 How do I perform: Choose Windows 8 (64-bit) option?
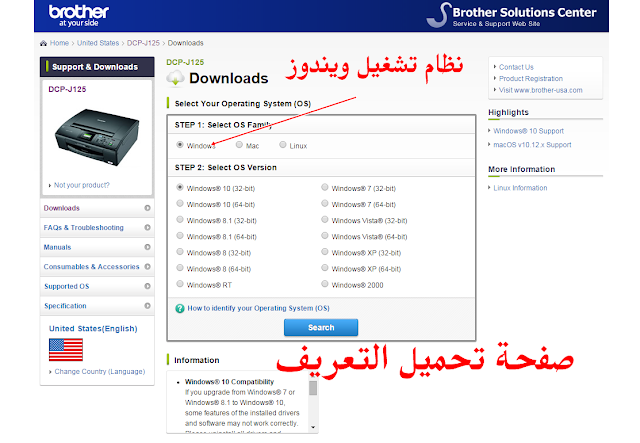(x=180, y=268)
